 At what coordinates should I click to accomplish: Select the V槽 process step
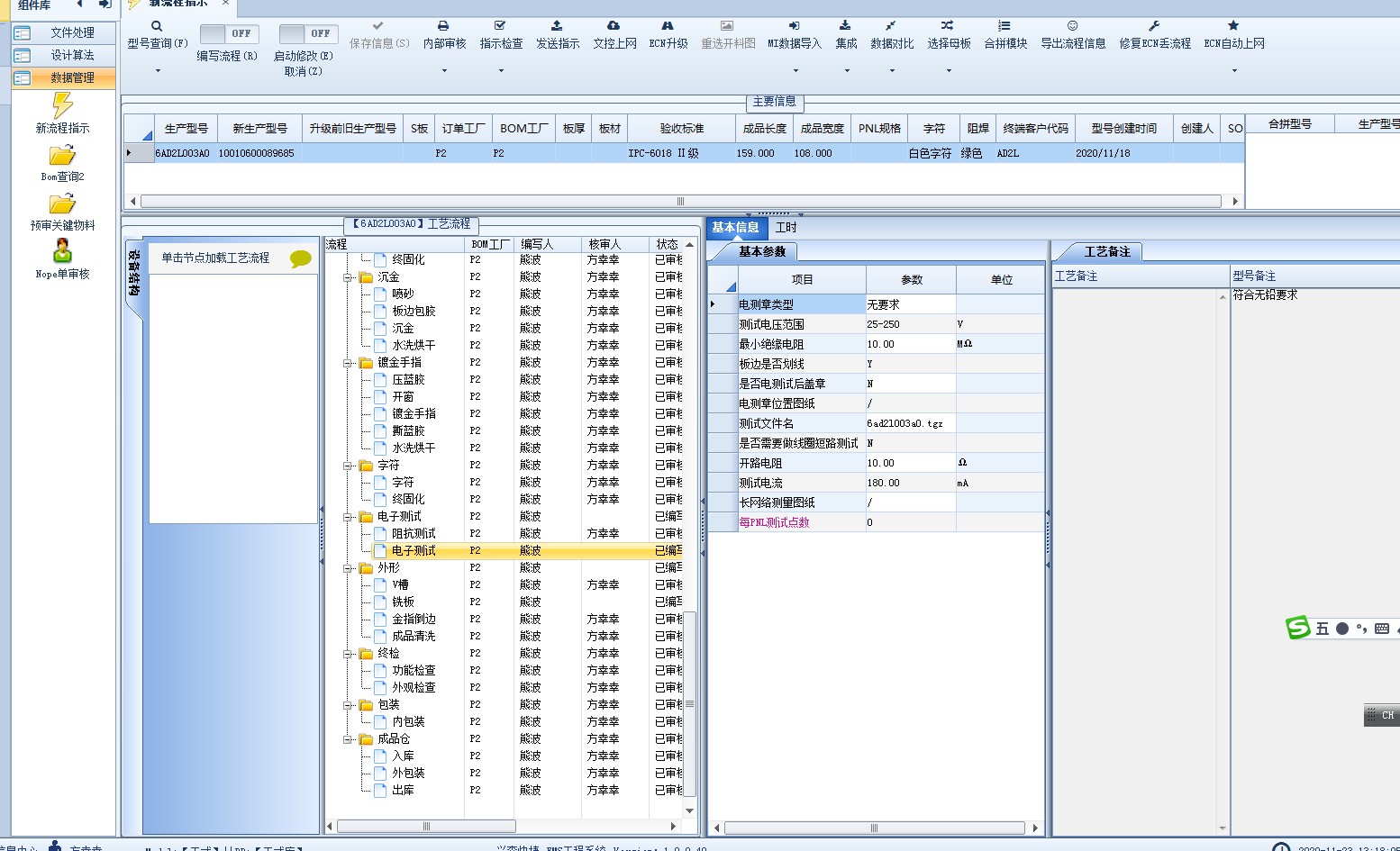[401, 585]
